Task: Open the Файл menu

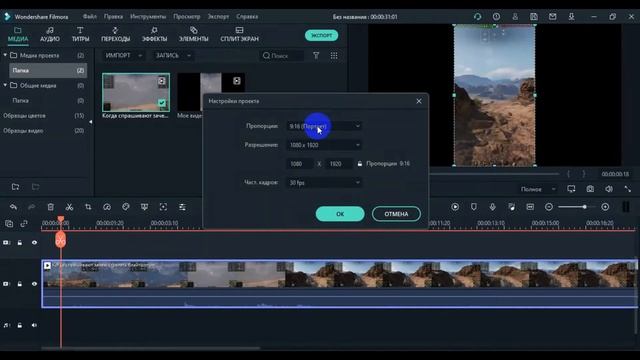Action: coord(90,17)
